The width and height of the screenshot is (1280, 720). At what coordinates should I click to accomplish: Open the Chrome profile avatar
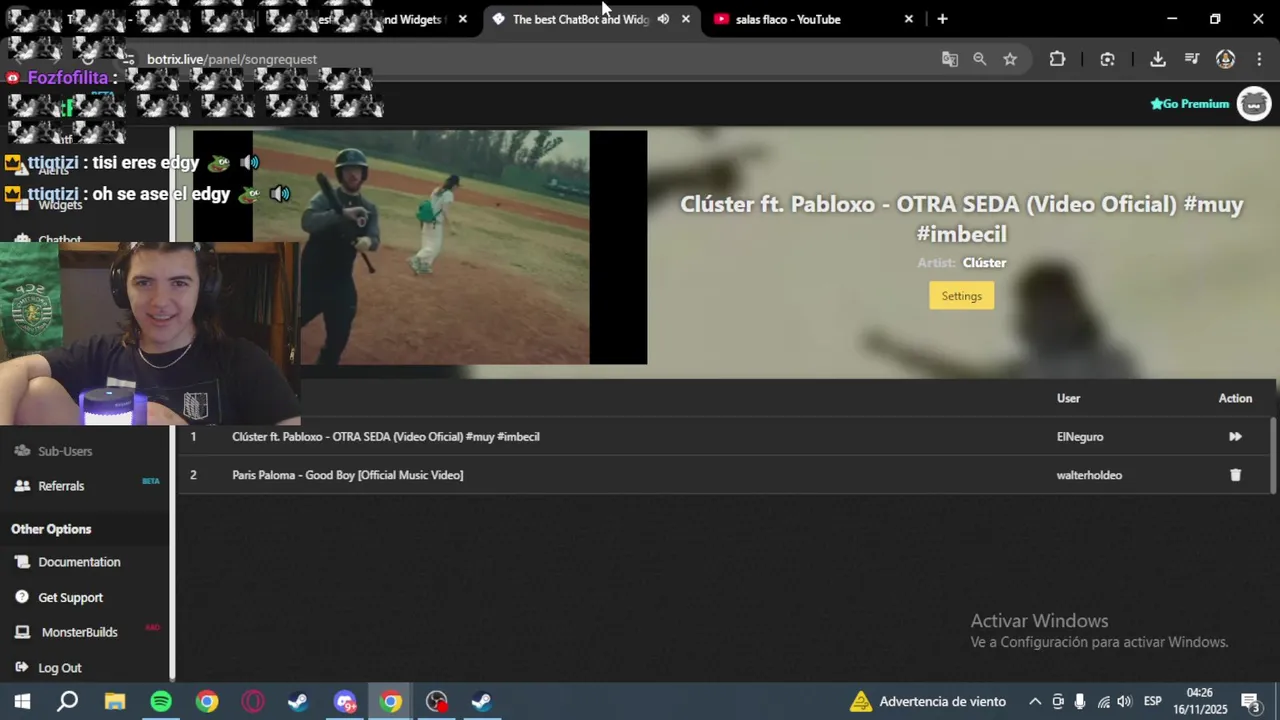(1225, 59)
